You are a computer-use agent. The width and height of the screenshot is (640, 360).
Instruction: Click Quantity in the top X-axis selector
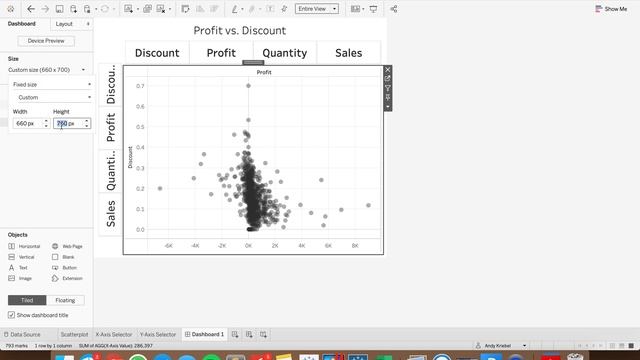[284, 53]
